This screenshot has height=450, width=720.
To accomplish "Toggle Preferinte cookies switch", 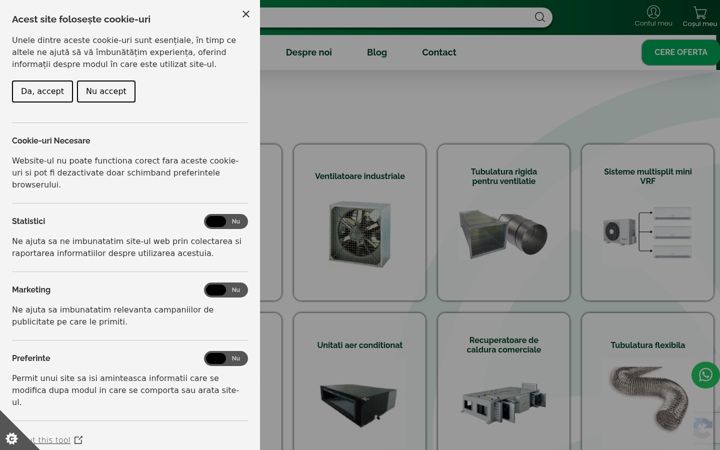I will (x=226, y=358).
